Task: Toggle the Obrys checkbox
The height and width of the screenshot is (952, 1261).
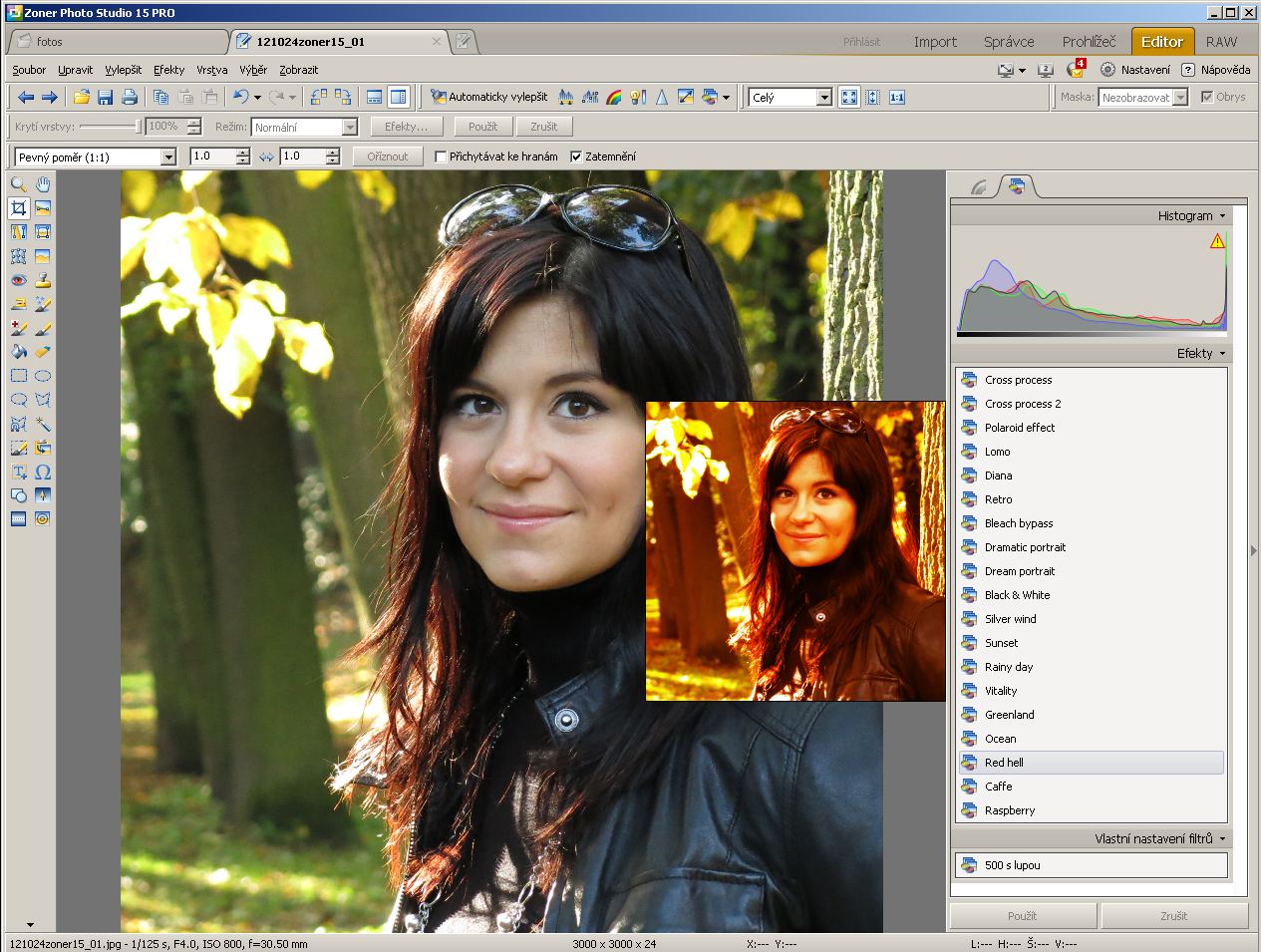Action: [x=1206, y=98]
